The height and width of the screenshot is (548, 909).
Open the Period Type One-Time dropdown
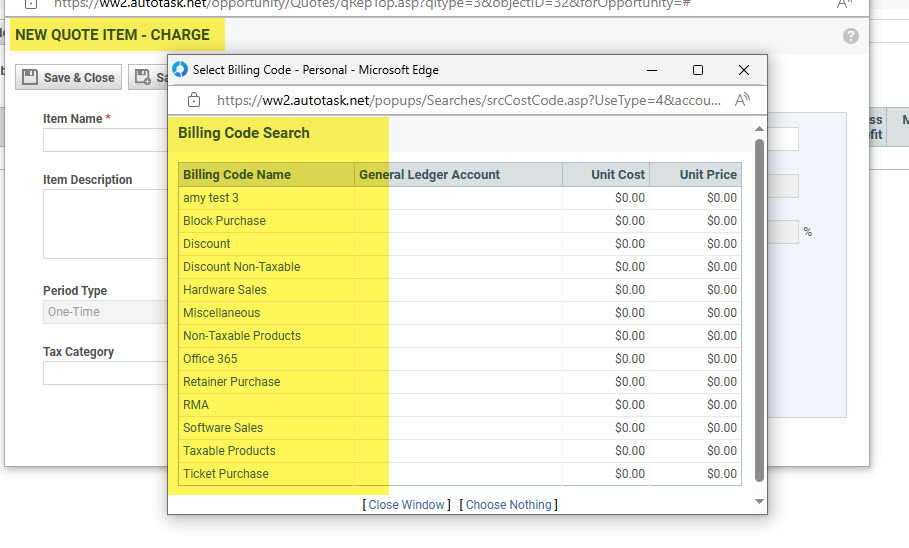pyautogui.click(x=105, y=312)
